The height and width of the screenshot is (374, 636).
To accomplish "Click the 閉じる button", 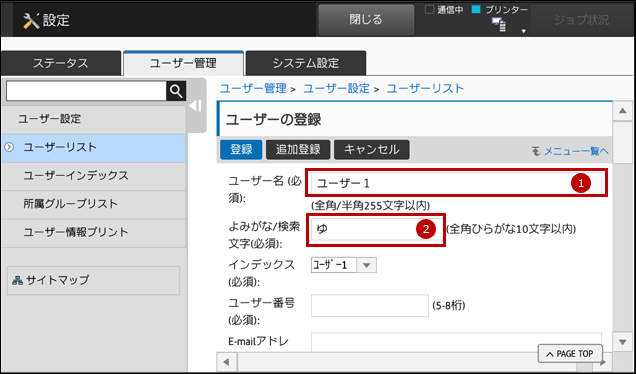I will coord(366,20).
